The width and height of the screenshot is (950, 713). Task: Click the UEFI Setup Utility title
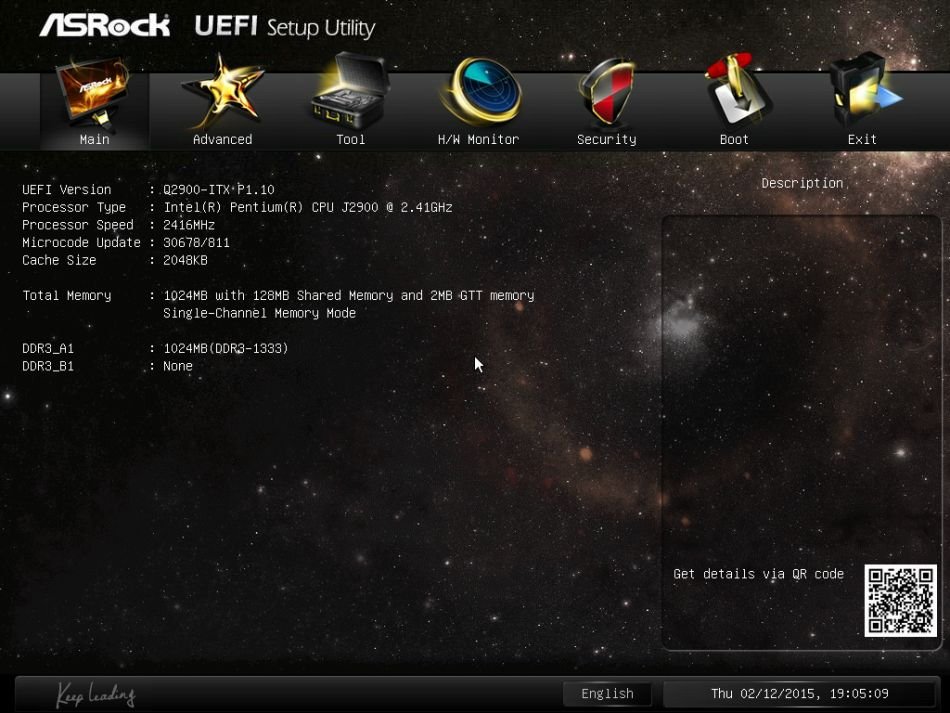tap(285, 27)
